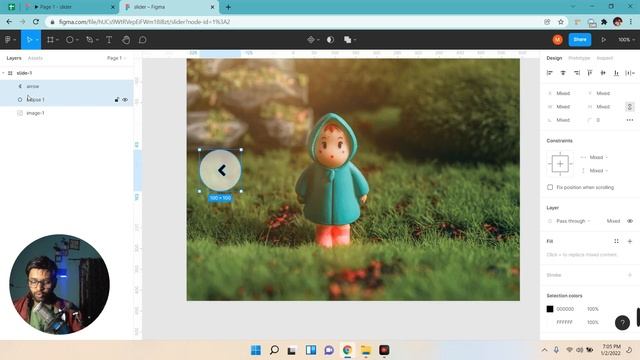Screen dimensions: 640x360
Task: Open fill style grid icon
Action: click(x=616, y=241)
